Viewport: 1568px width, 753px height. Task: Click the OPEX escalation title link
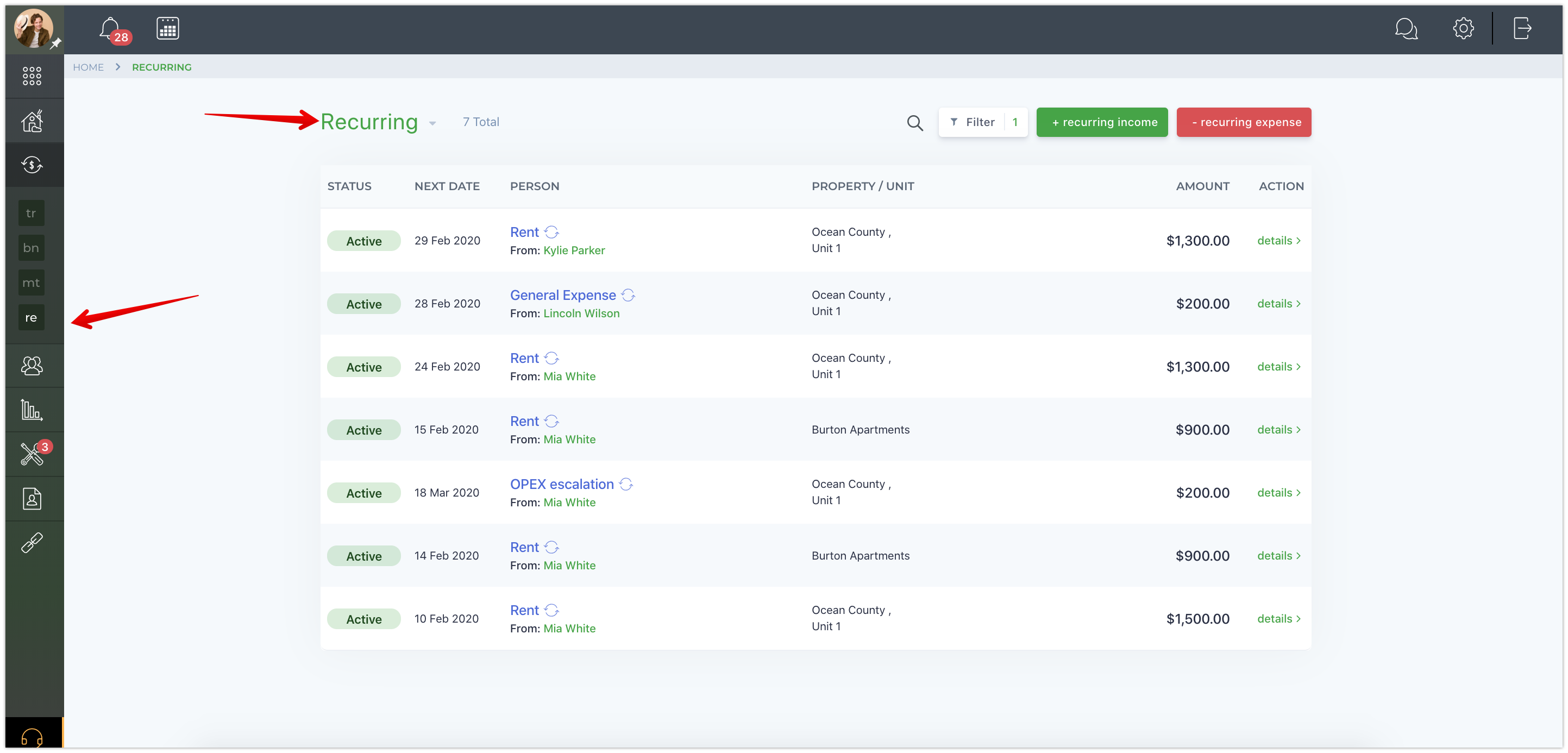click(561, 484)
